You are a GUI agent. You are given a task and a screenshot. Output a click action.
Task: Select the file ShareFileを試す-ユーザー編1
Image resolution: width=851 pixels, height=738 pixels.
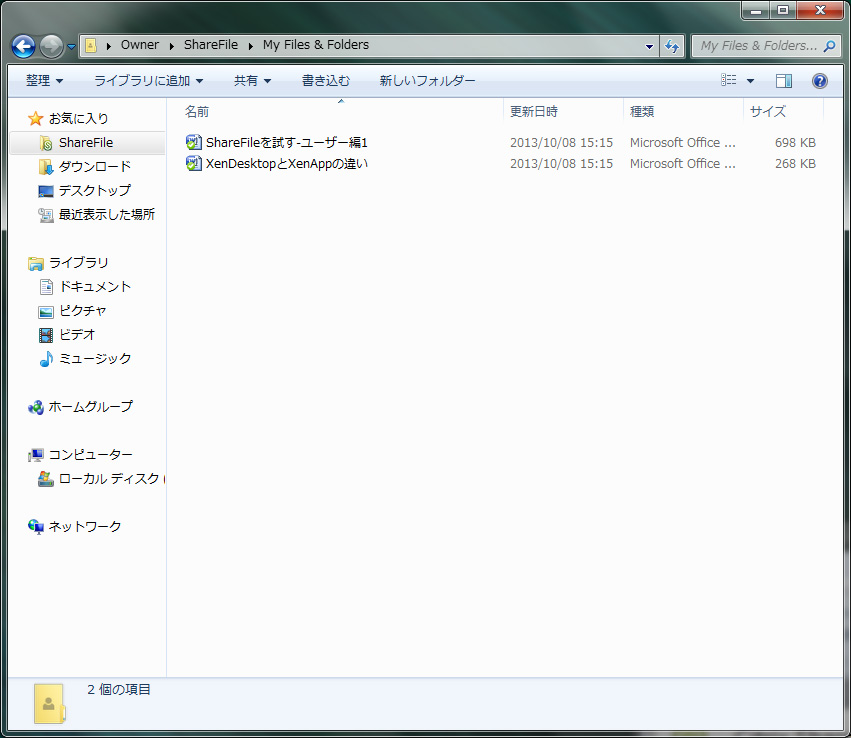(x=287, y=143)
